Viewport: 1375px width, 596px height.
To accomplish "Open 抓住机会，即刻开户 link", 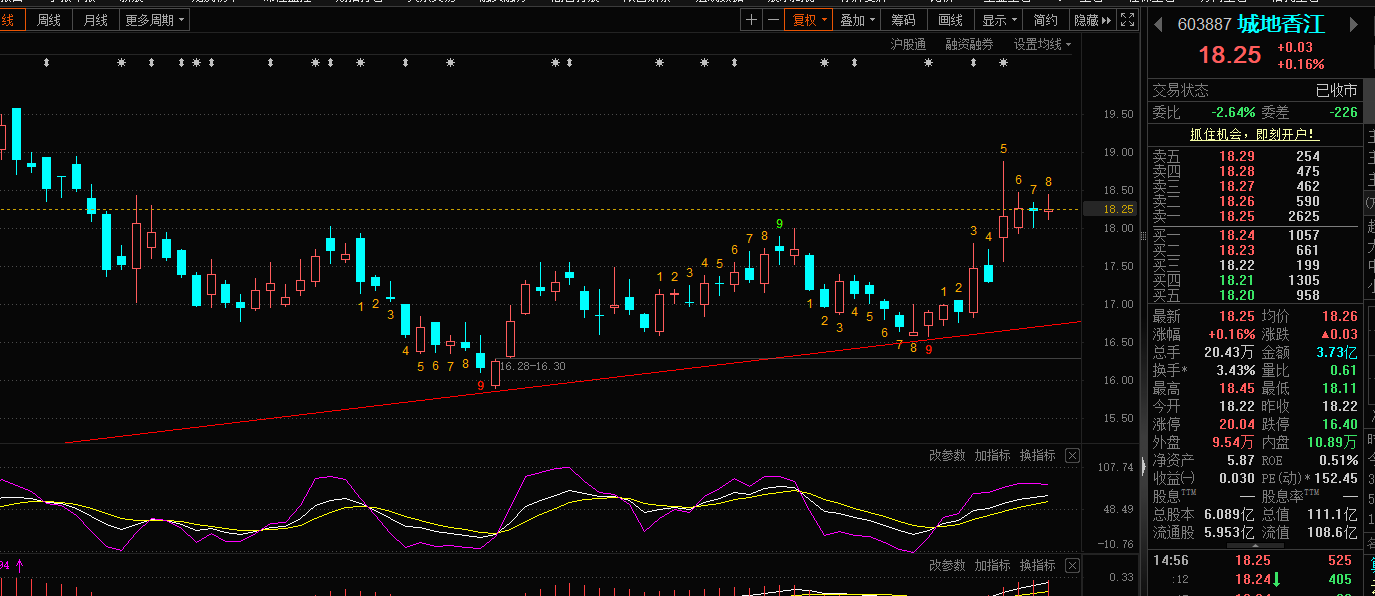I will (1254, 134).
